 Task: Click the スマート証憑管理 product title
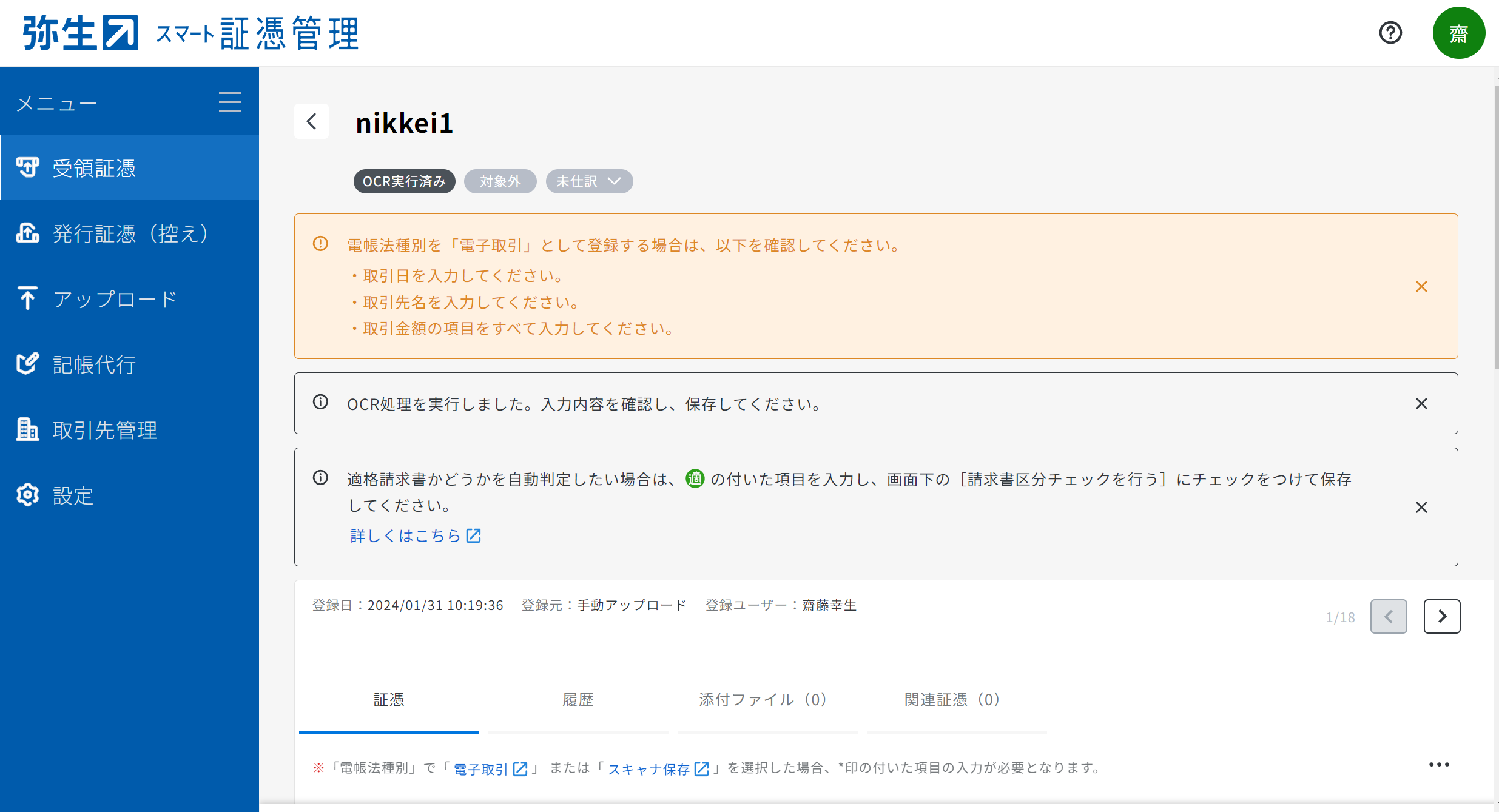point(258,33)
